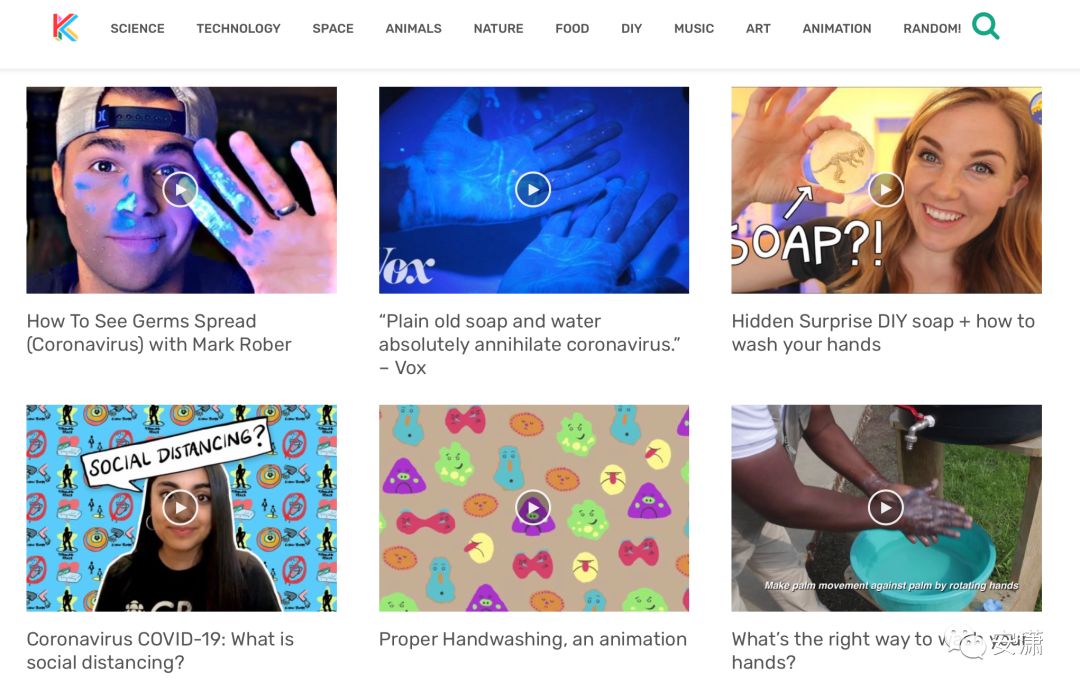Select the SPACE navigation item
The height and width of the screenshot is (691, 1080).
(x=333, y=28)
